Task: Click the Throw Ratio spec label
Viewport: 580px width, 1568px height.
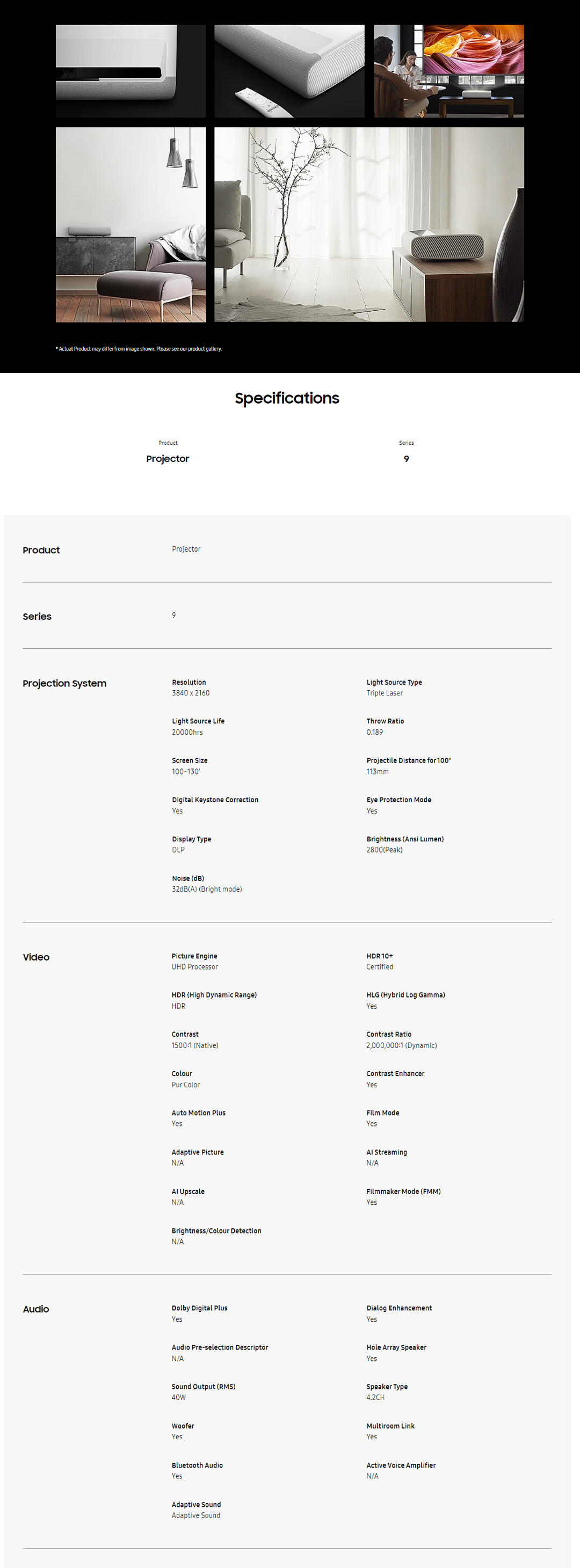Action: tap(385, 721)
